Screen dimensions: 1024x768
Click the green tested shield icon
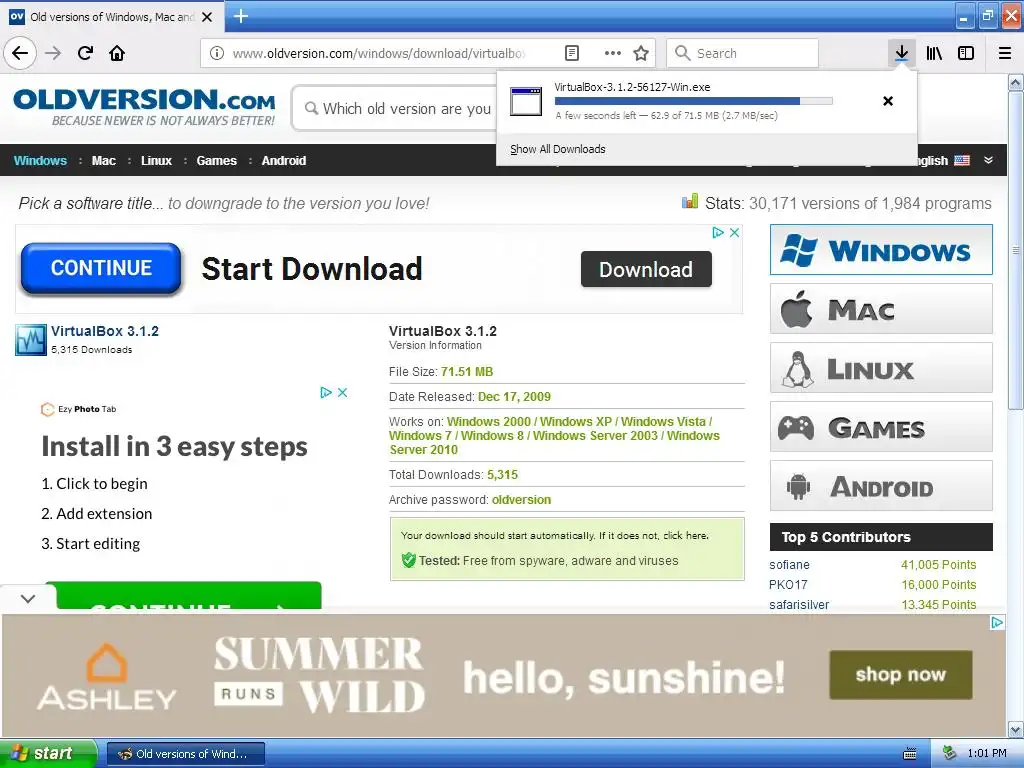(x=409, y=560)
